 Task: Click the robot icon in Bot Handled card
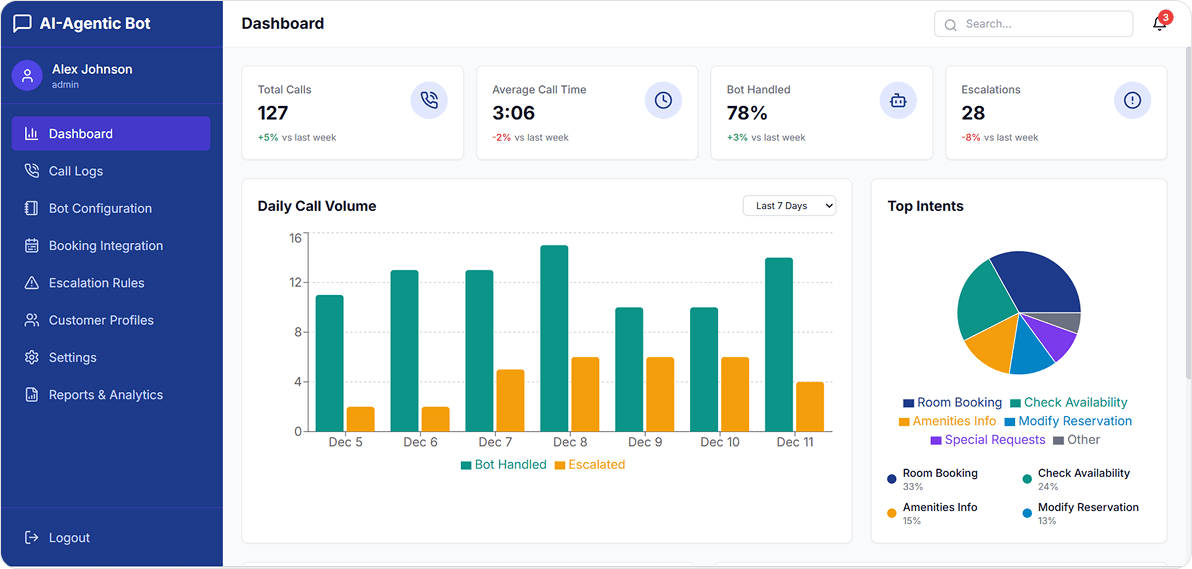(x=898, y=100)
